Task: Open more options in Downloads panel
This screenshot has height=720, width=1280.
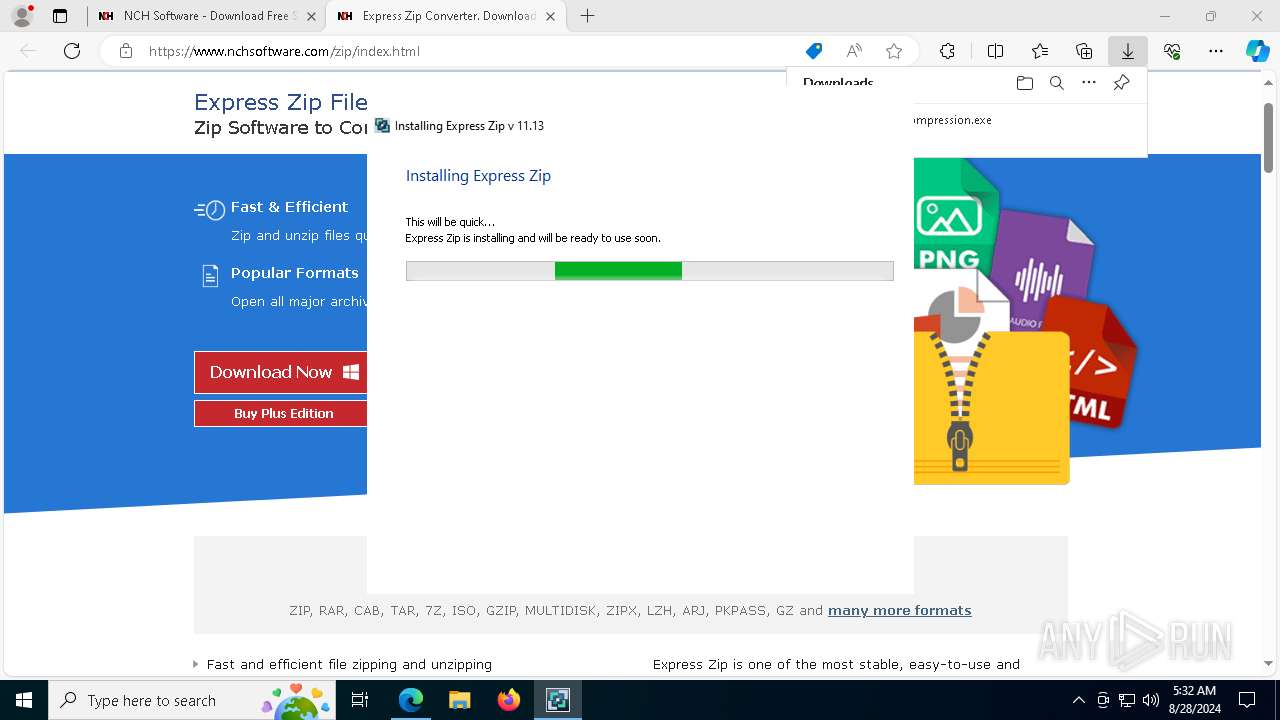Action: click(x=1089, y=83)
